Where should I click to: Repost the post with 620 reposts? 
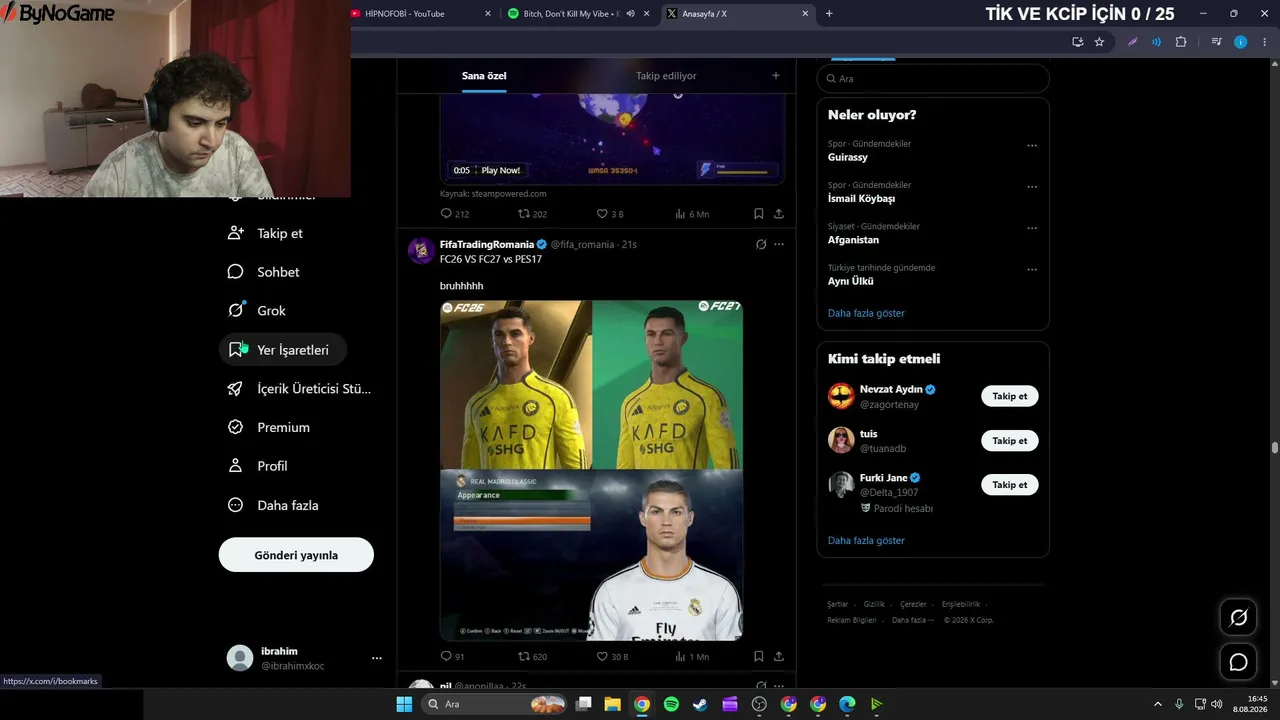[x=532, y=657]
